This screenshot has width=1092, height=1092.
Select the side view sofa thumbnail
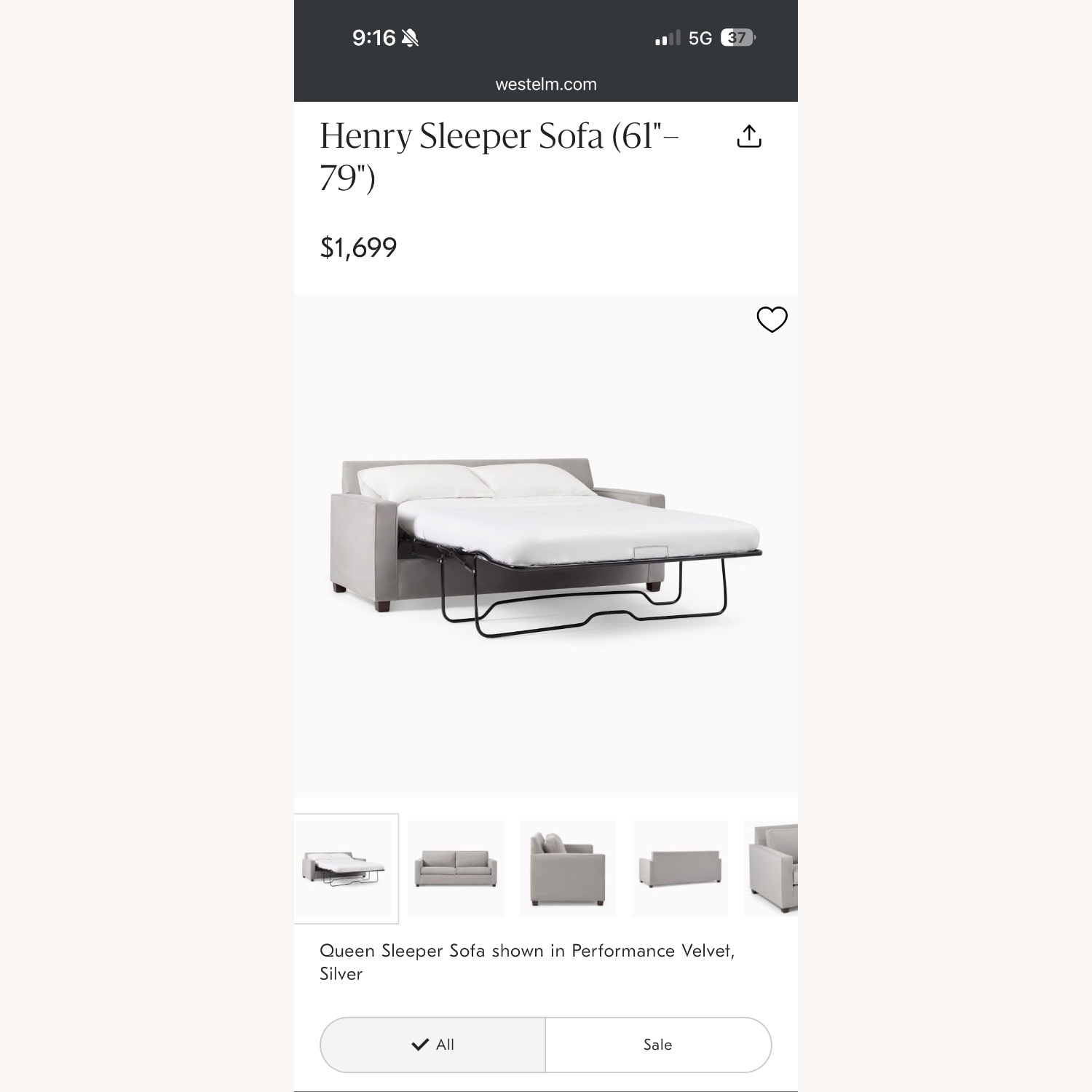click(568, 869)
